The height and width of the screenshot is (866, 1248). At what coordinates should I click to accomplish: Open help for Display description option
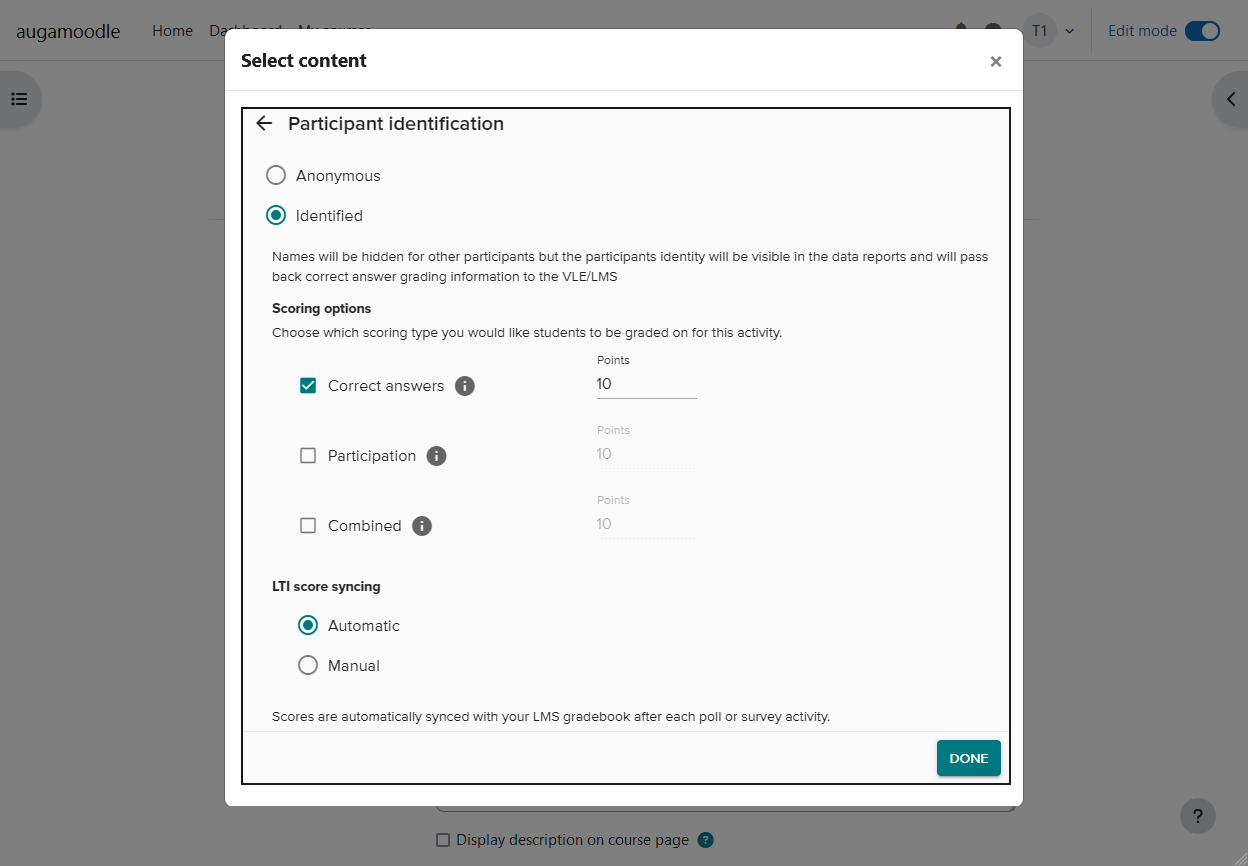coord(706,840)
